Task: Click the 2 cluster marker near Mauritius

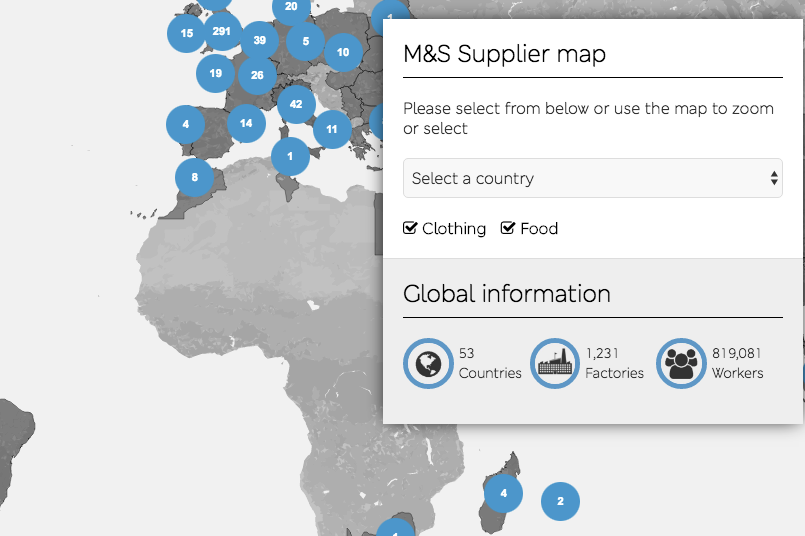Action: point(560,501)
